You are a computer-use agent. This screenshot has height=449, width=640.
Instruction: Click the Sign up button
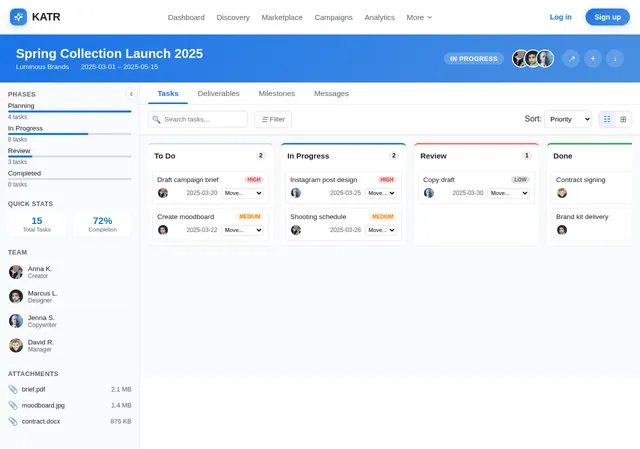point(607,17)
